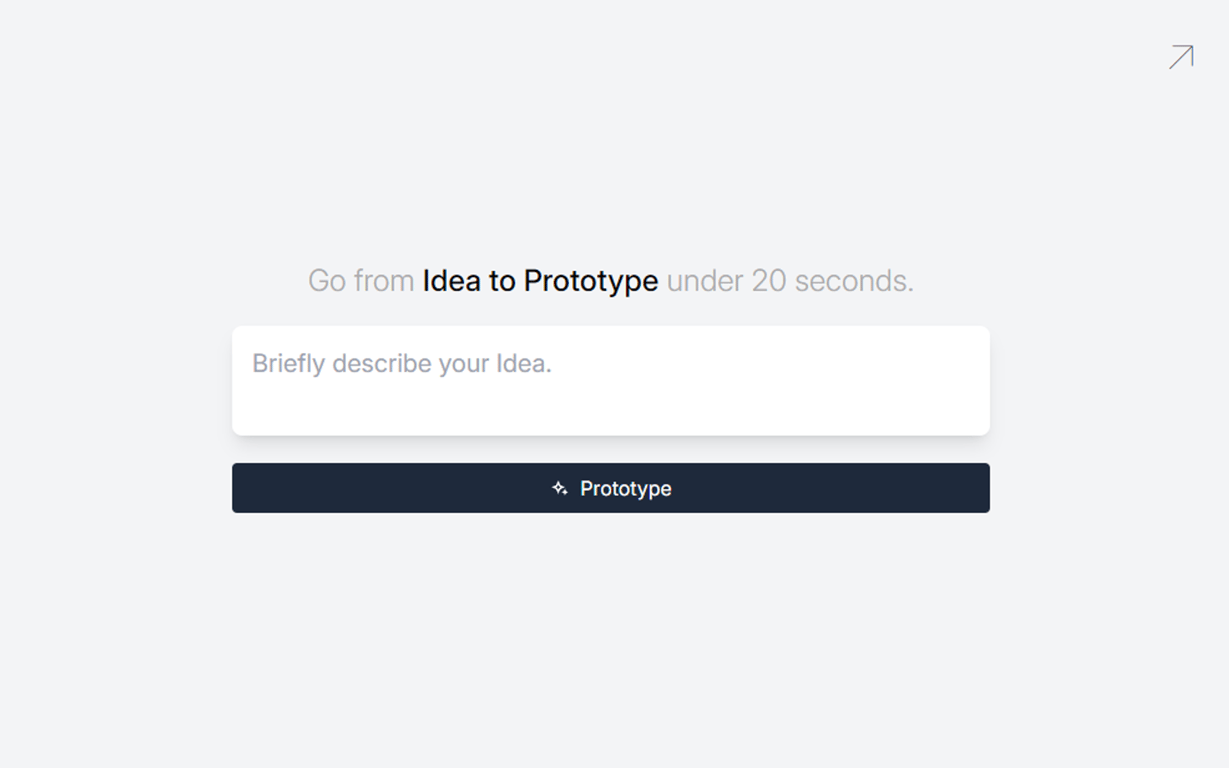The height and width of the screenshot is (768, 1229).
Task: Focus the 'Briefly describe your Idea' text box
Action: click(x=611, y=380)
